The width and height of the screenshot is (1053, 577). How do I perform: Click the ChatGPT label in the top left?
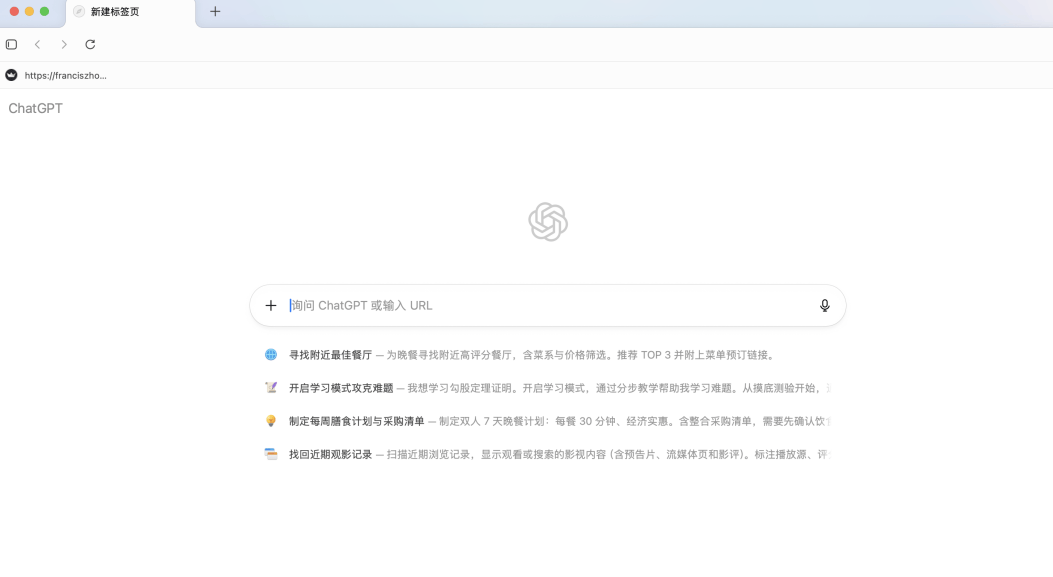[x=36, y=108]
